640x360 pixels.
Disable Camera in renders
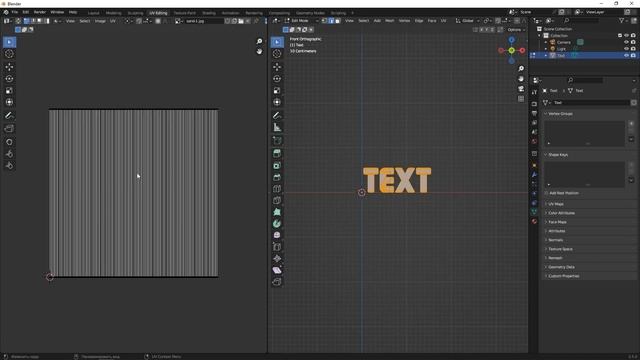(633, 42)
